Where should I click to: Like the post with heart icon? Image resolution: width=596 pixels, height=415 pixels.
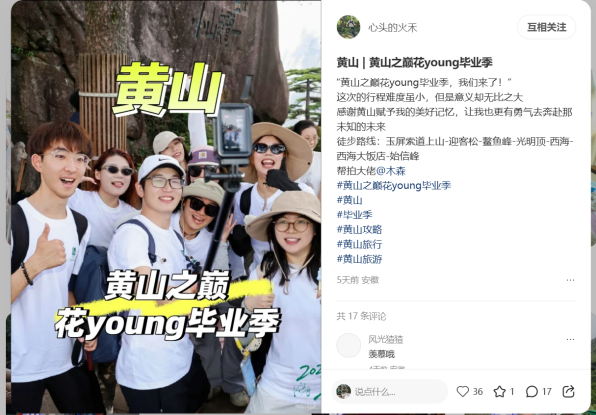tap(463, 391)
